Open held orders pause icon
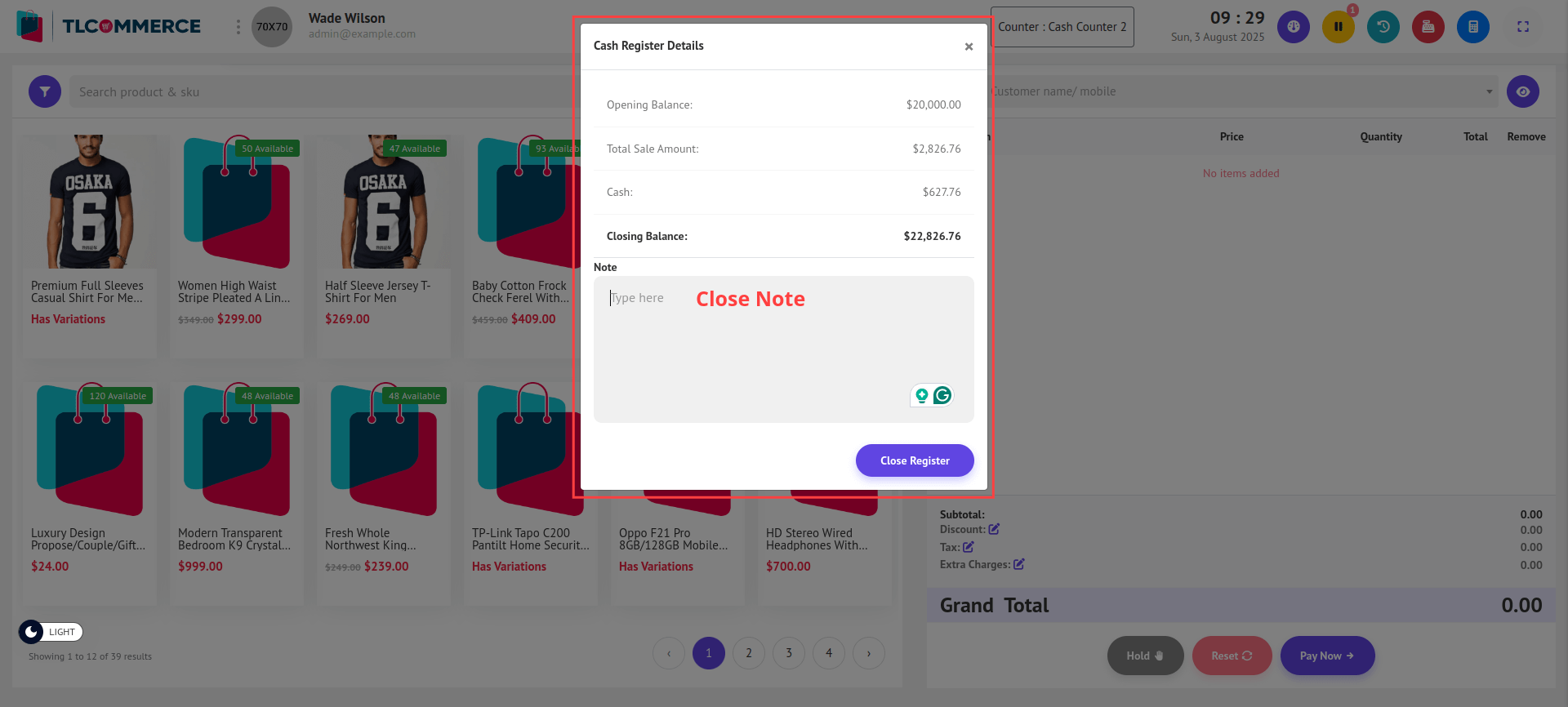1568x707 pixels. click(x=1338, y=27)
